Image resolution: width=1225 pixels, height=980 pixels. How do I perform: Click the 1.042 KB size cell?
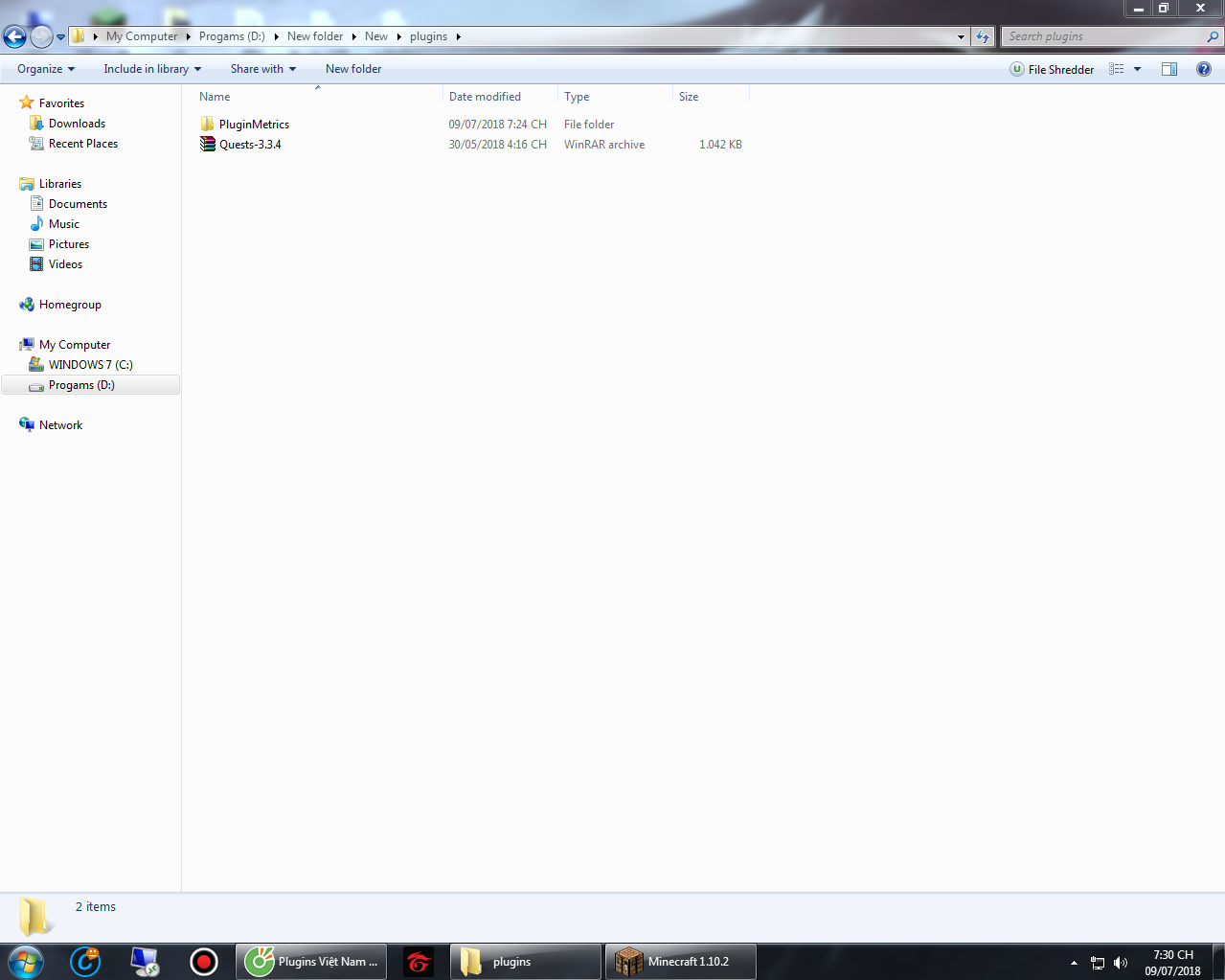(x=720, y=145)
